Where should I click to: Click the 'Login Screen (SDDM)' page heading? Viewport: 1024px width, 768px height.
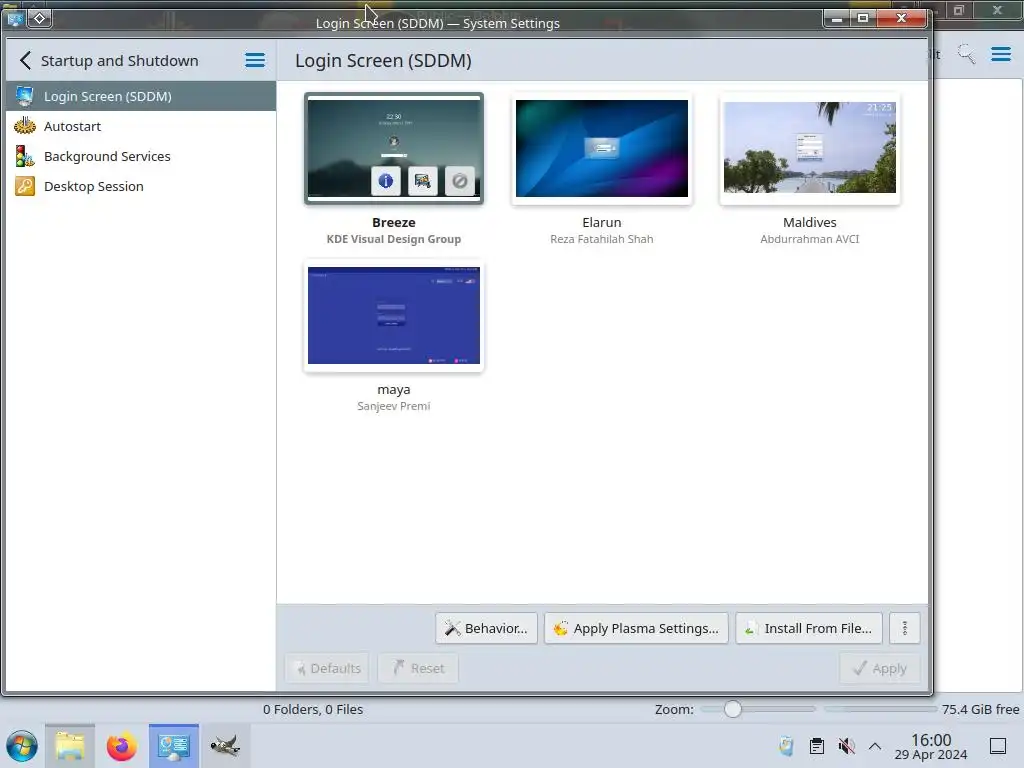[x=383, y=61]
